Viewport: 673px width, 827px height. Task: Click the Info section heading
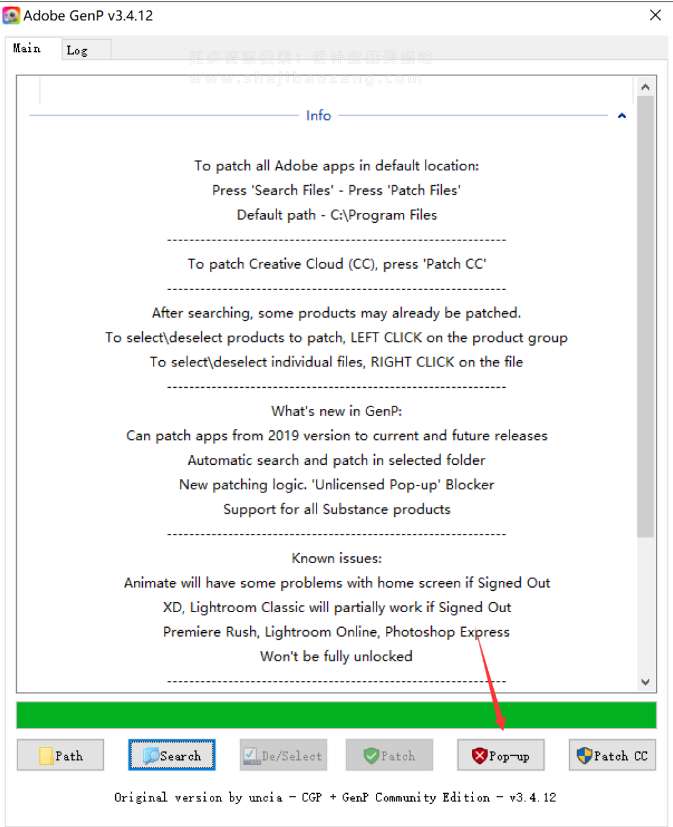point(319,116)
